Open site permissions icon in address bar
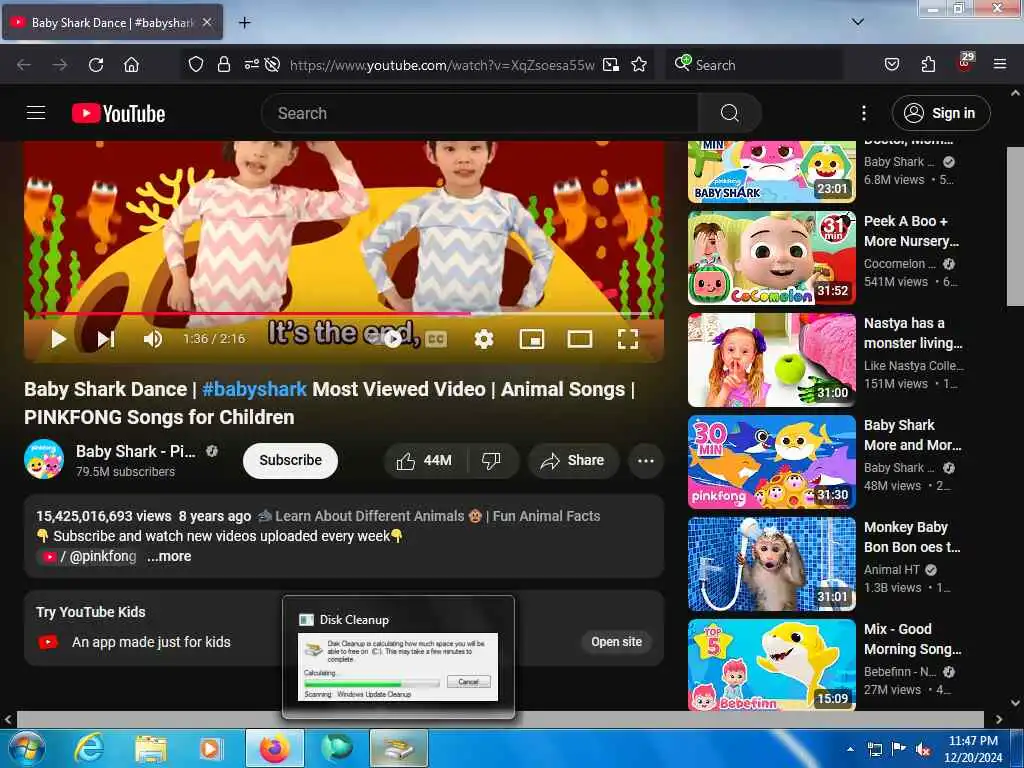Screen dimensions: 1024x768 [251, 64]
